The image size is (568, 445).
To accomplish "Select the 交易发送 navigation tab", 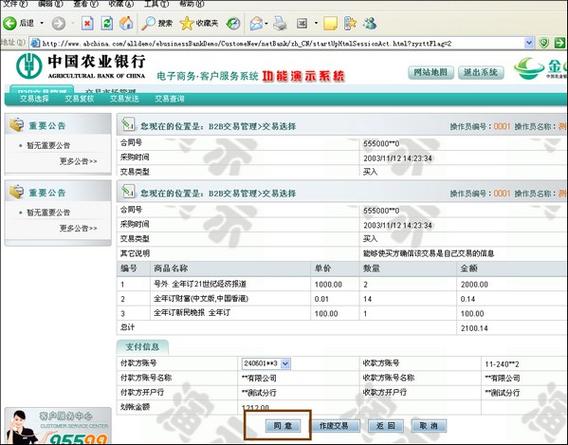I will point(124,99).
